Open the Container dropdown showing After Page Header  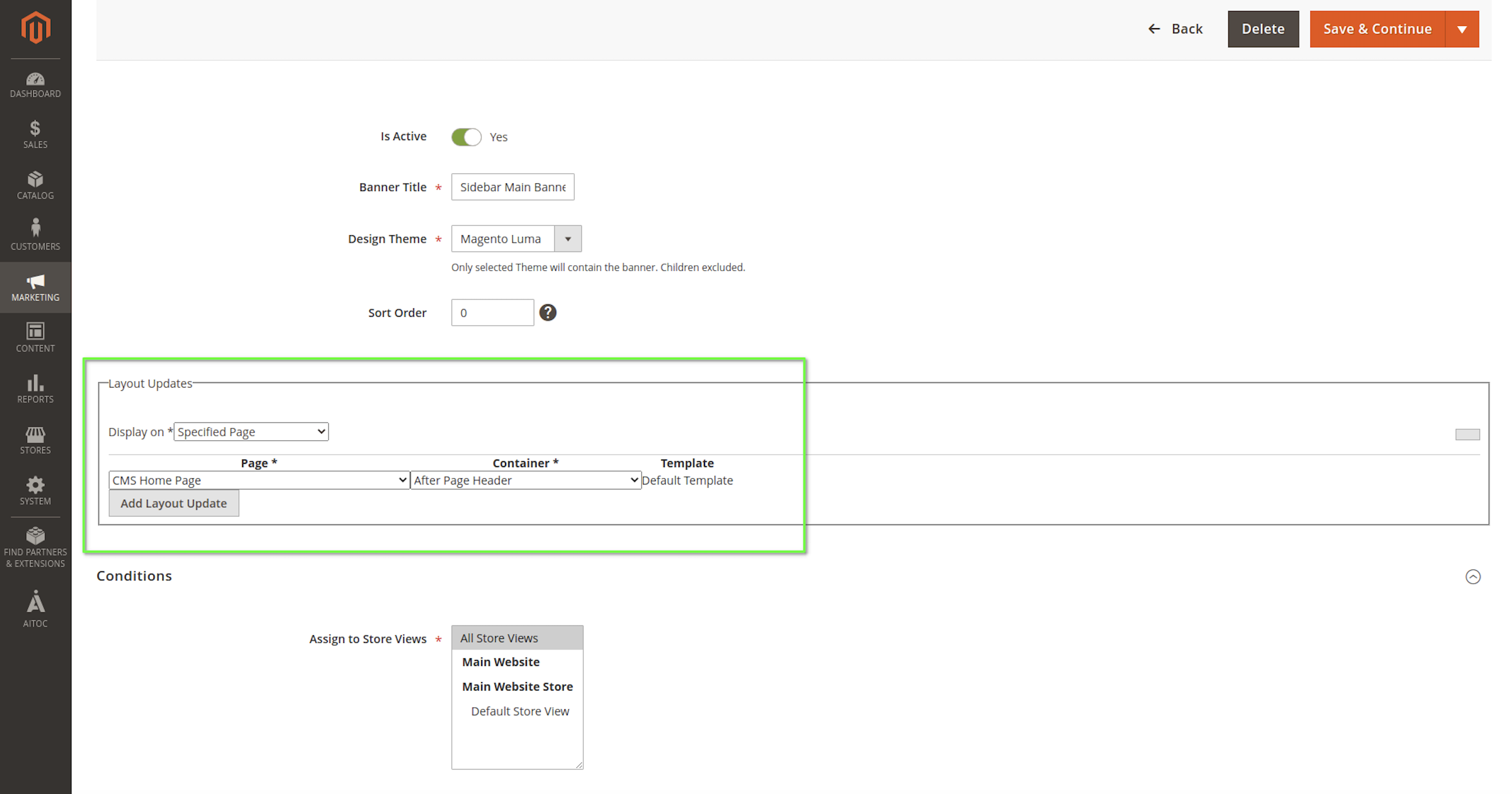(526, 480)
